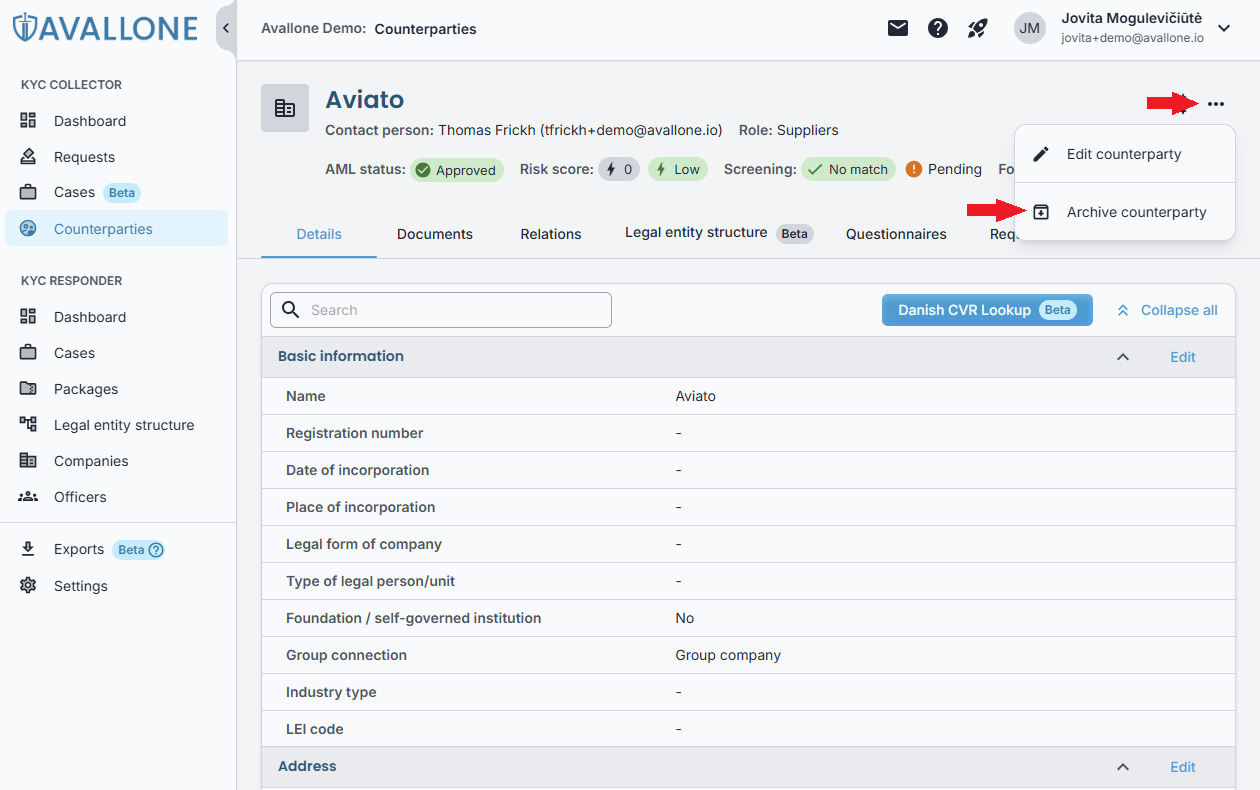Click the Exports Beta help badge
Viewport: 1260px width, 790px height.
139,549
